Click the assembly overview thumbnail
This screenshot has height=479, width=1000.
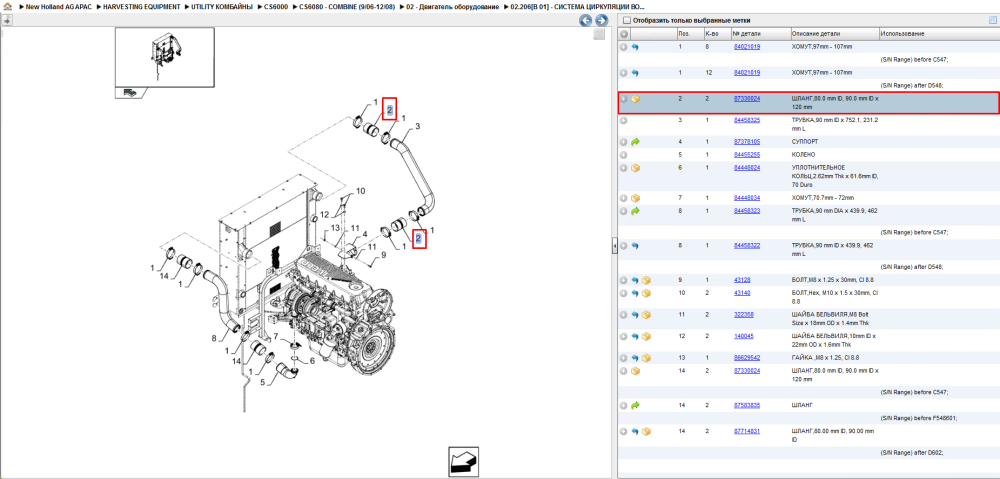pyautogui.click(x=164, y=57)
